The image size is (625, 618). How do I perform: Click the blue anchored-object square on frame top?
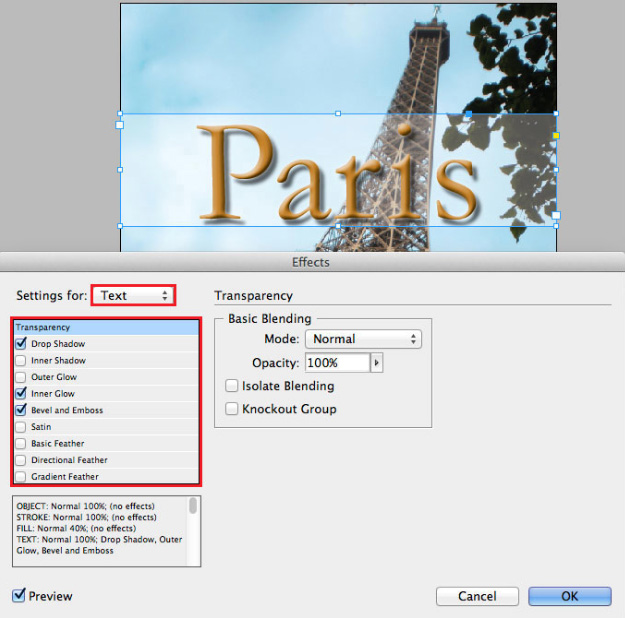tap(469, 114)
